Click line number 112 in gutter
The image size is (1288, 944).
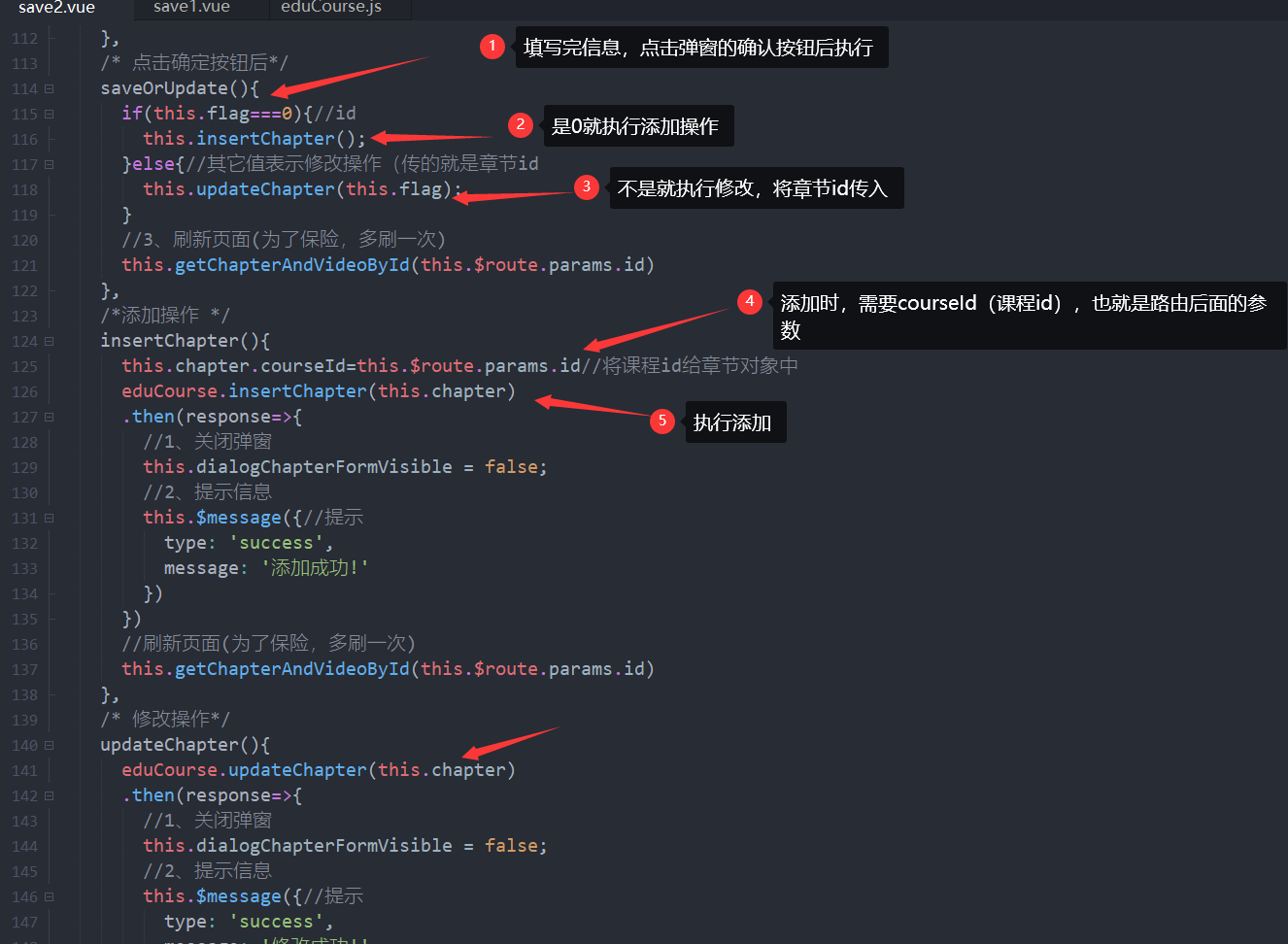25,39
